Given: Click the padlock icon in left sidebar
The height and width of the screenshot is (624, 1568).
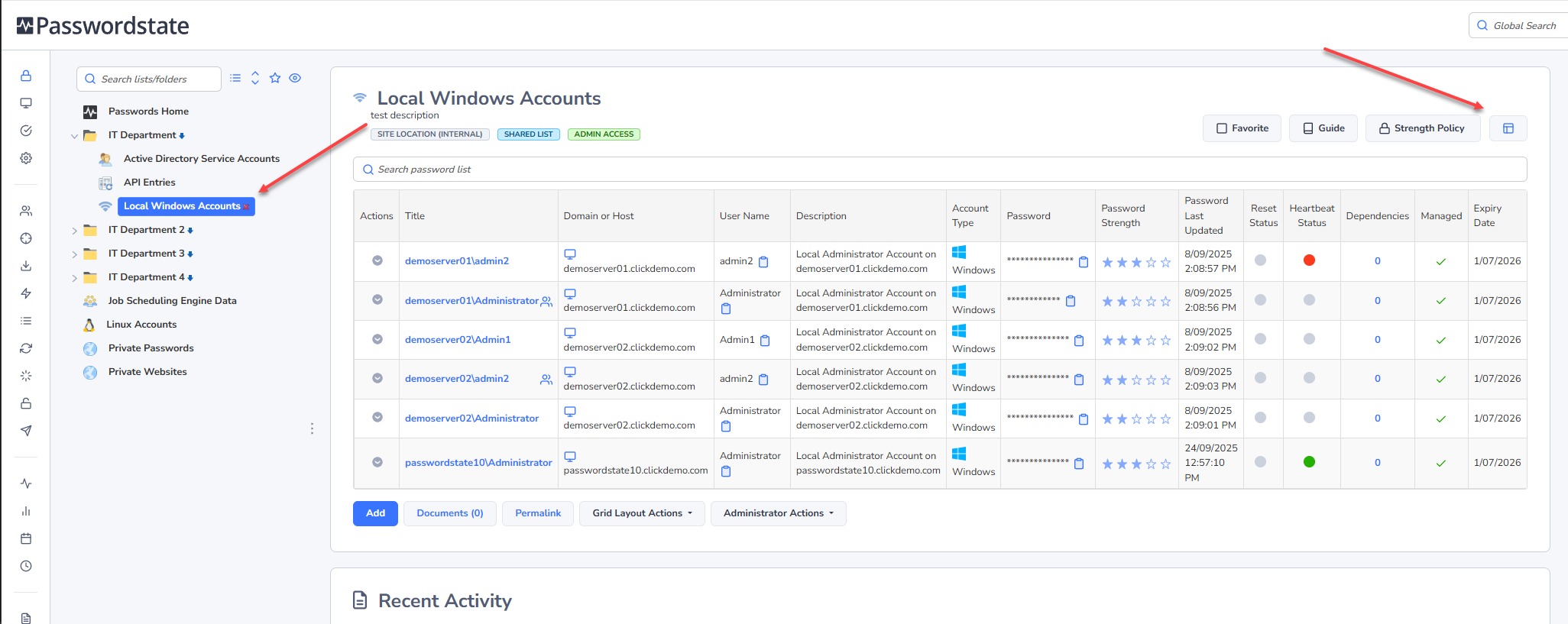Looking at the screenshot, I should pos(26,76).
